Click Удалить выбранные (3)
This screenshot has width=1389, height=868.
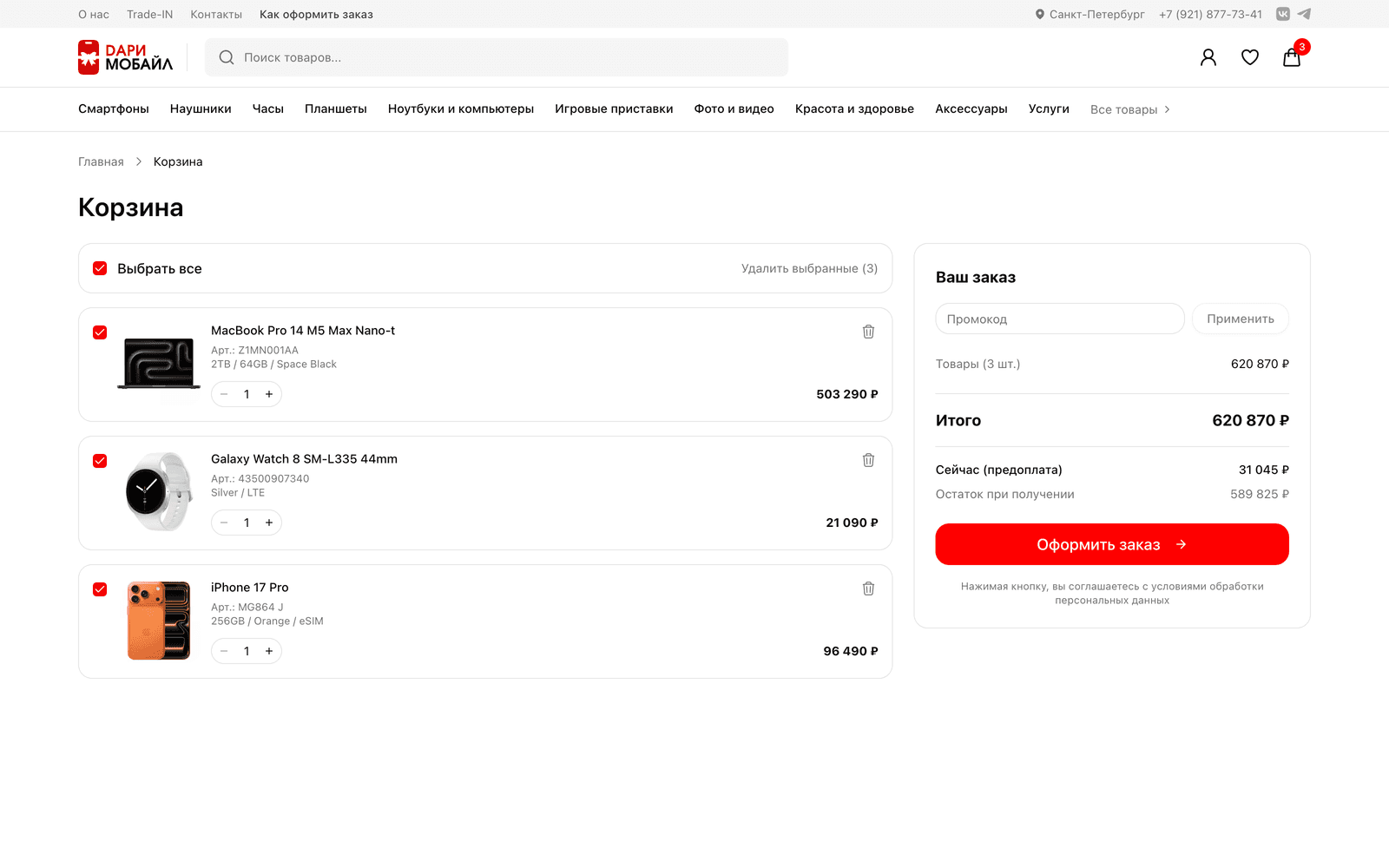(809, 268)
